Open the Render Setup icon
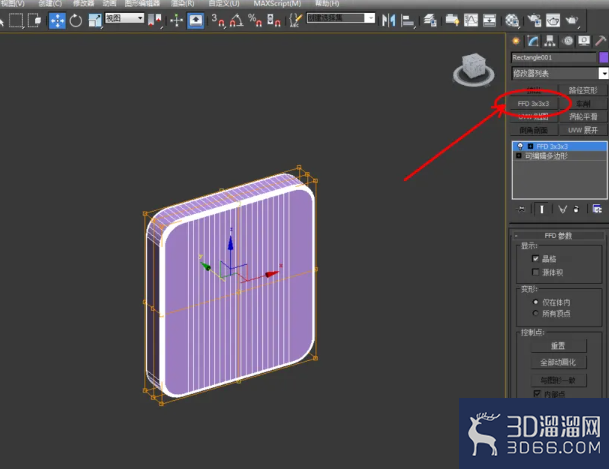The image size is (609, 469). coord(534,20)
